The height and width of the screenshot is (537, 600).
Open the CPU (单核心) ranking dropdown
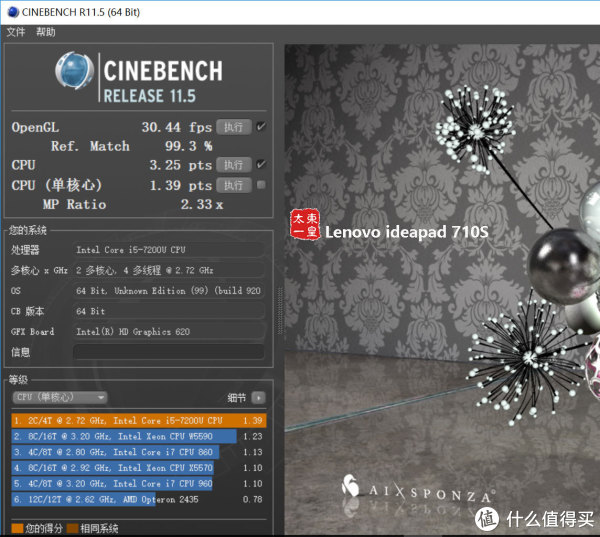pyautogui.click(x=60, y=397)
